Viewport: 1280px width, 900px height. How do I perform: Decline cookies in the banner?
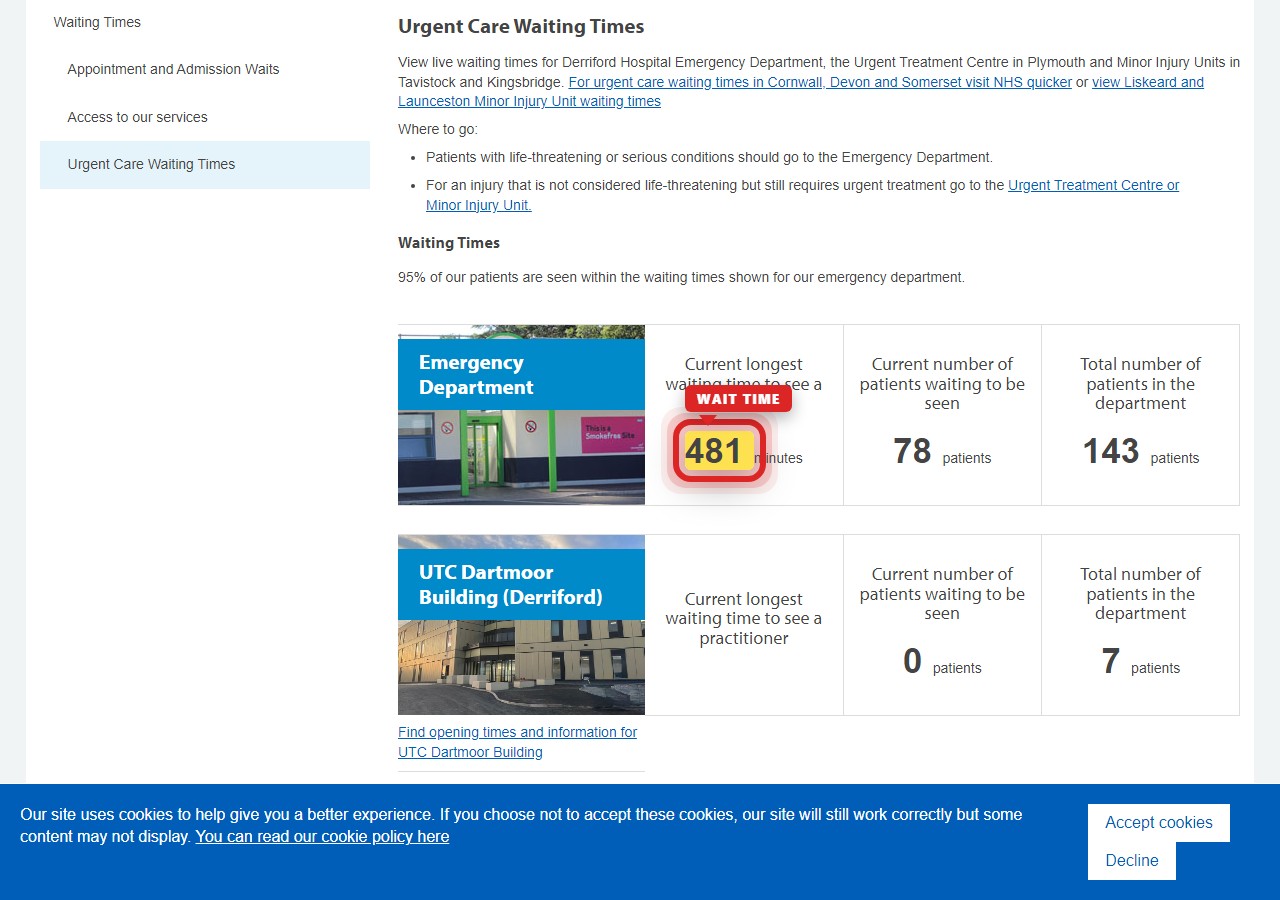pos(1131,860)
